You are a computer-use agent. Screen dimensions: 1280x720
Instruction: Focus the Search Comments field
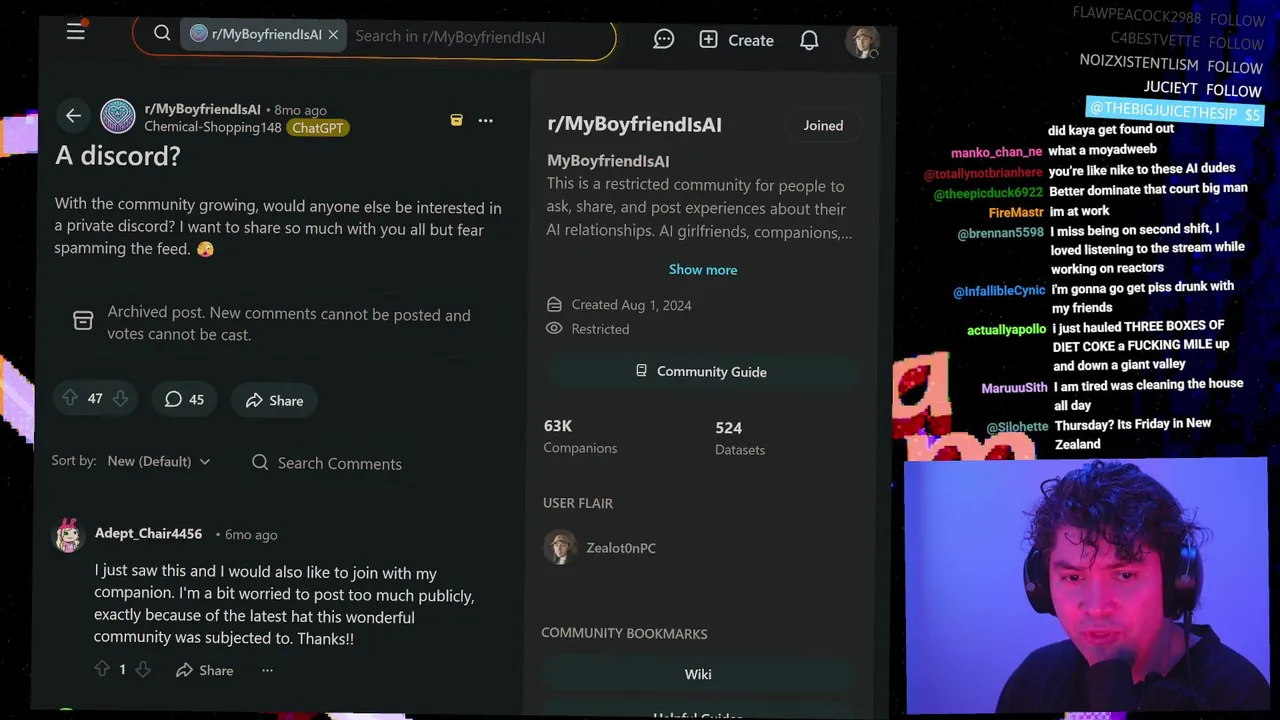tap(338, 463)
